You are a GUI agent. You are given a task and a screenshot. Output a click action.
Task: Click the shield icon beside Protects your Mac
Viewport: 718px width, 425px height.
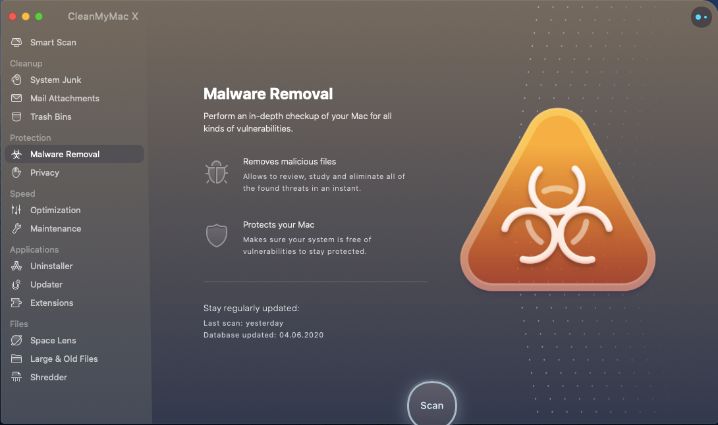217,235
